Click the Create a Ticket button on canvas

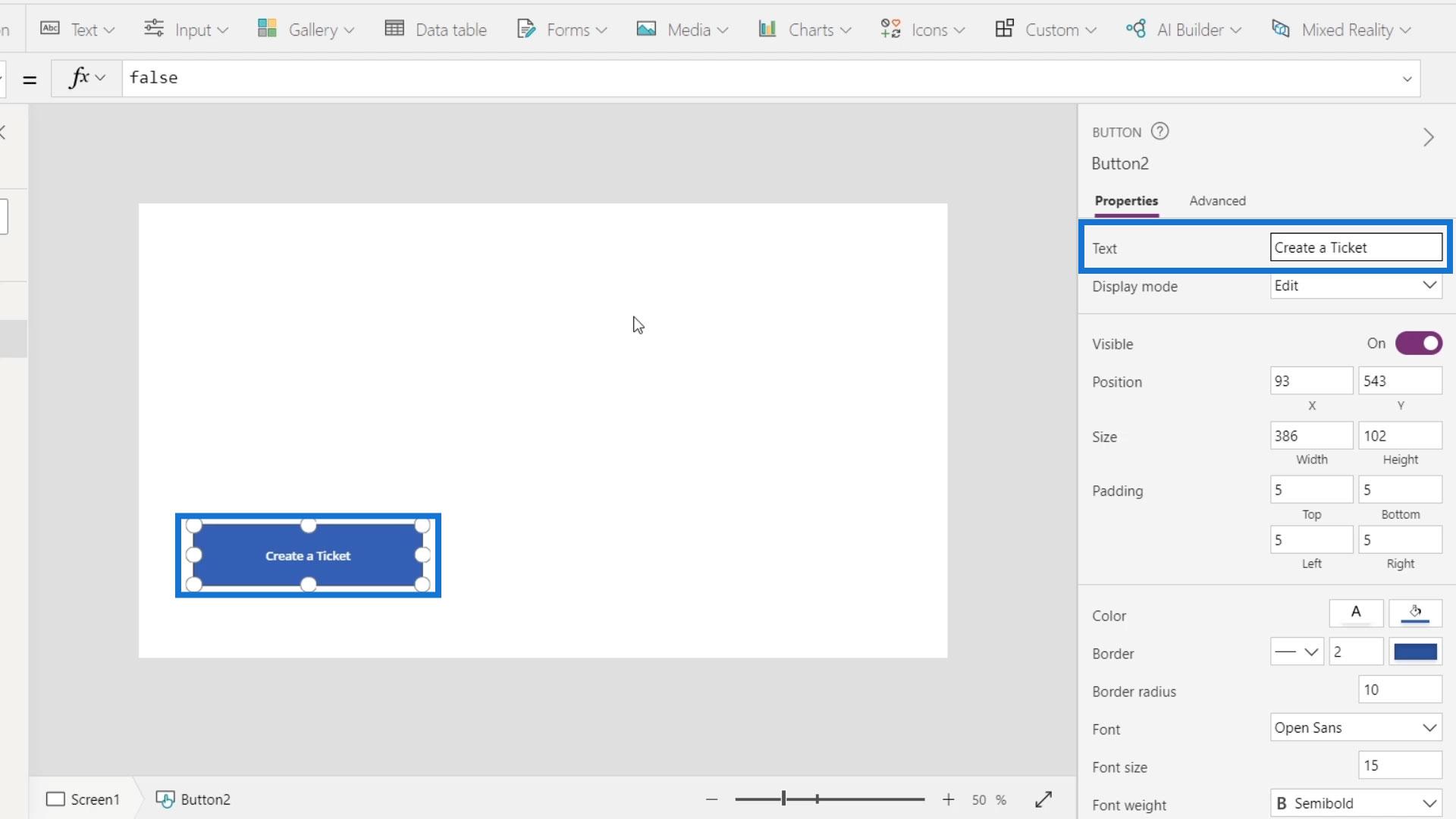tap(308, 556)
